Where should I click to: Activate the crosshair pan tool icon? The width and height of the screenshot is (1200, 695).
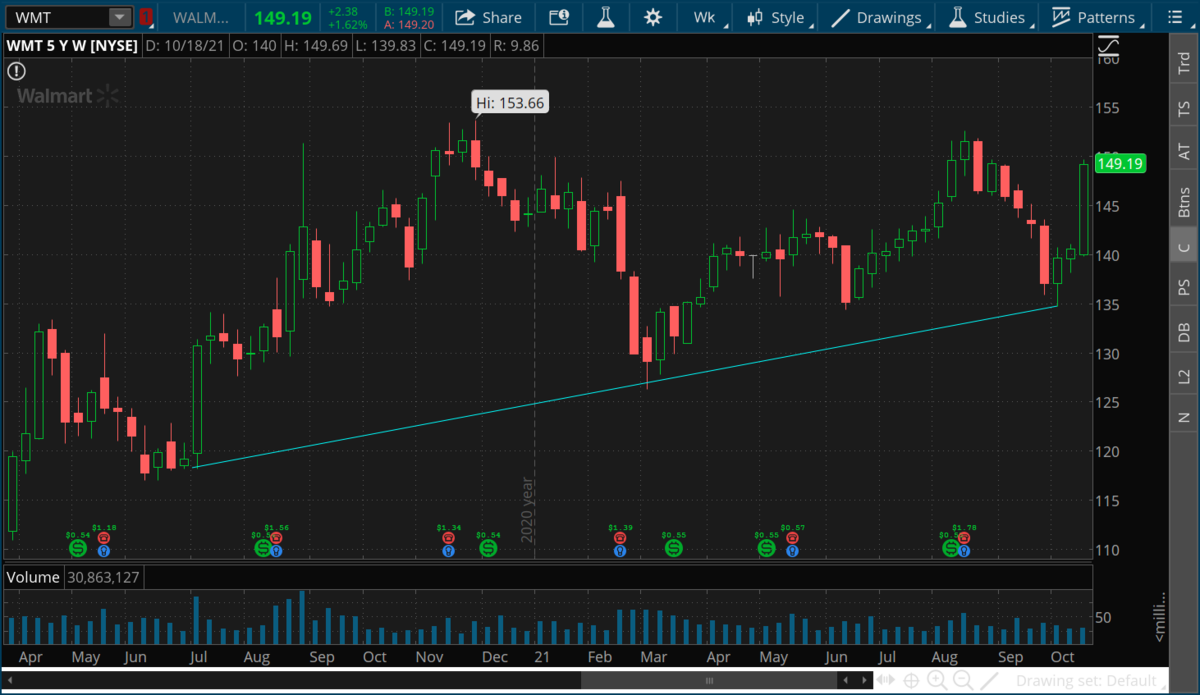point(911,681)
